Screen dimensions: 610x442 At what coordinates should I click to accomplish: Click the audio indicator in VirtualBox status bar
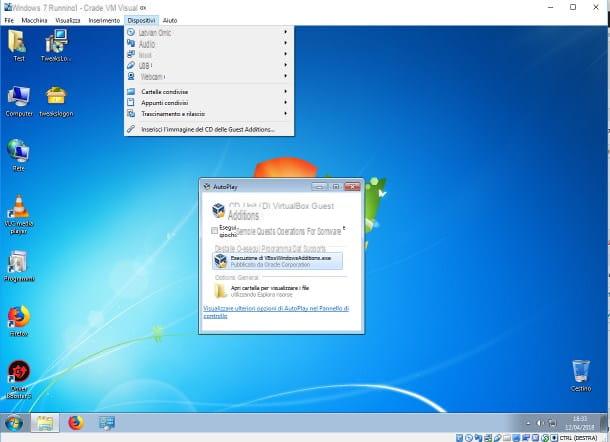tap(478, 438)
